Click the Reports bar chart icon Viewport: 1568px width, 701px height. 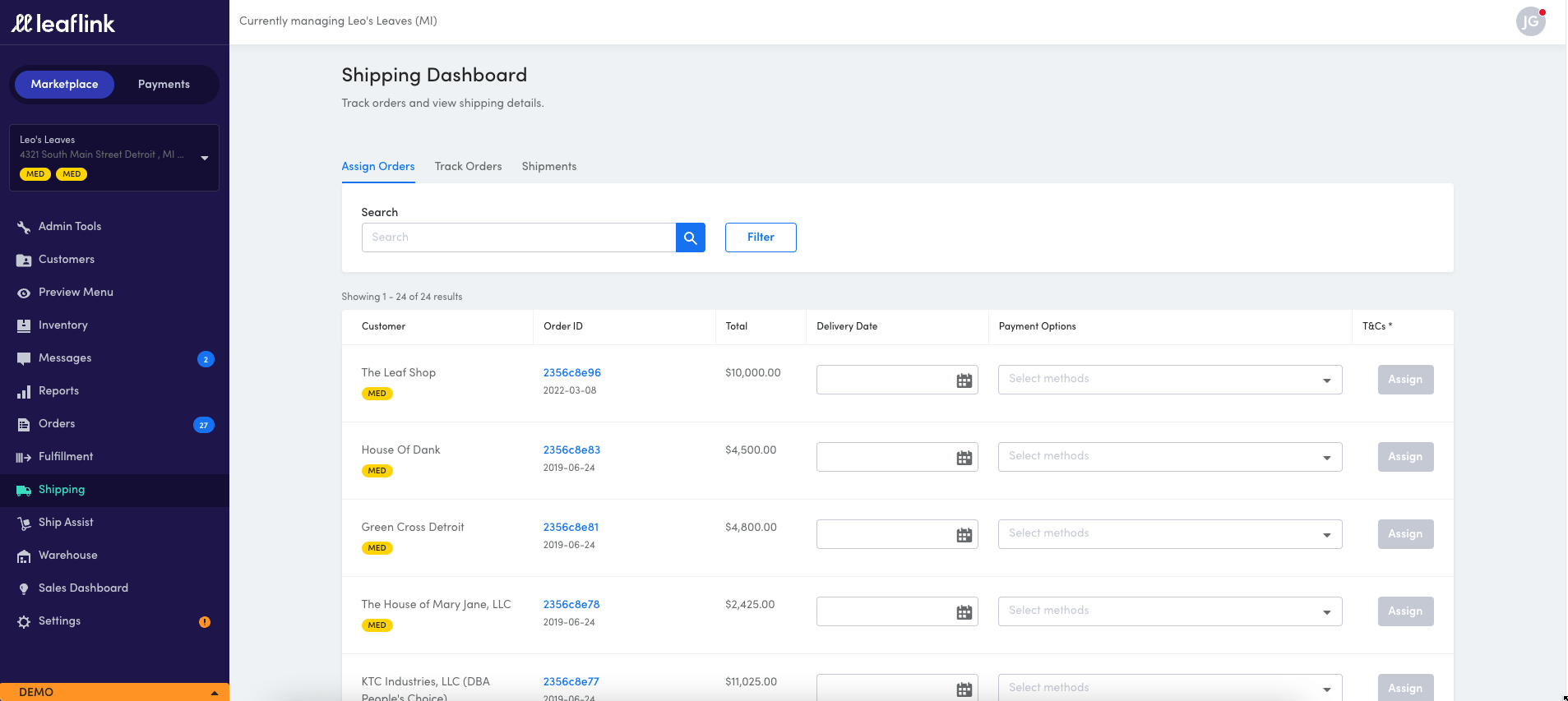click(24, 391)
